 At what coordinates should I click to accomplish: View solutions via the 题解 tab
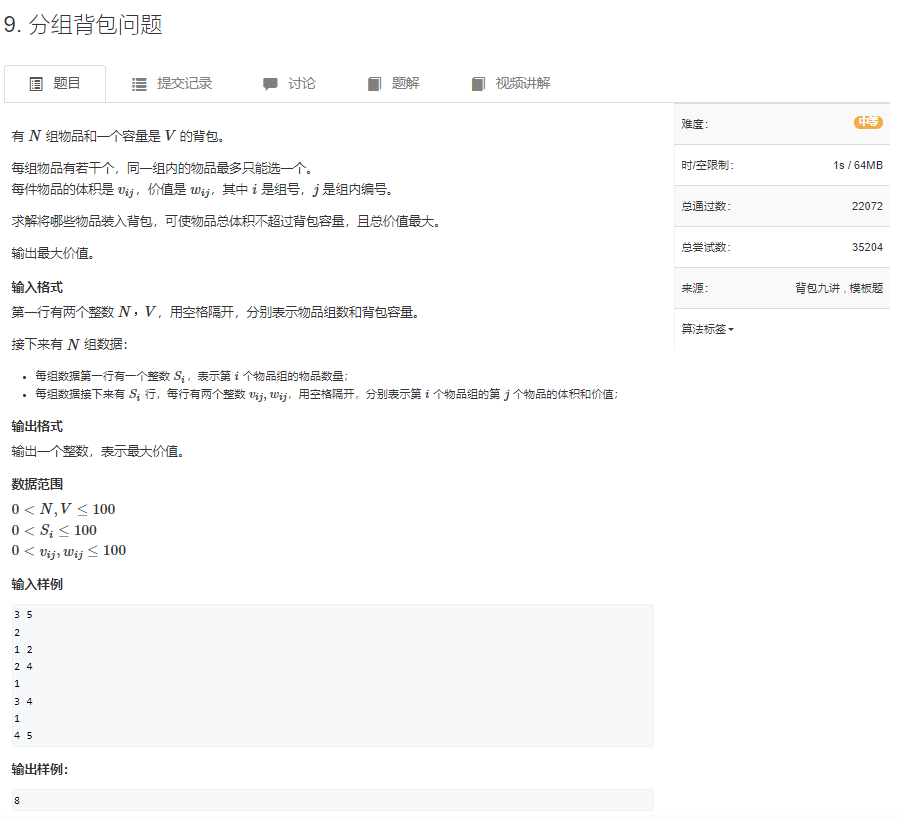click(x=404, y=83)
